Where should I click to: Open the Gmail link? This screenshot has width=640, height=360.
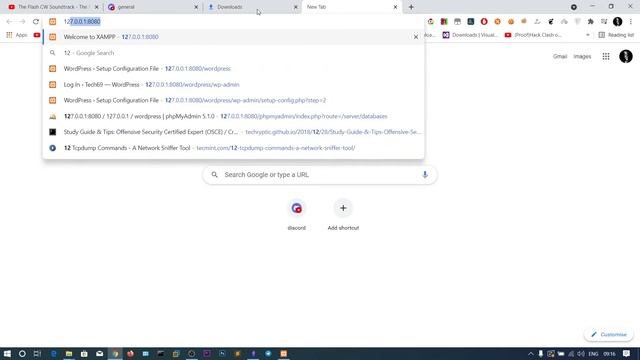560,56
